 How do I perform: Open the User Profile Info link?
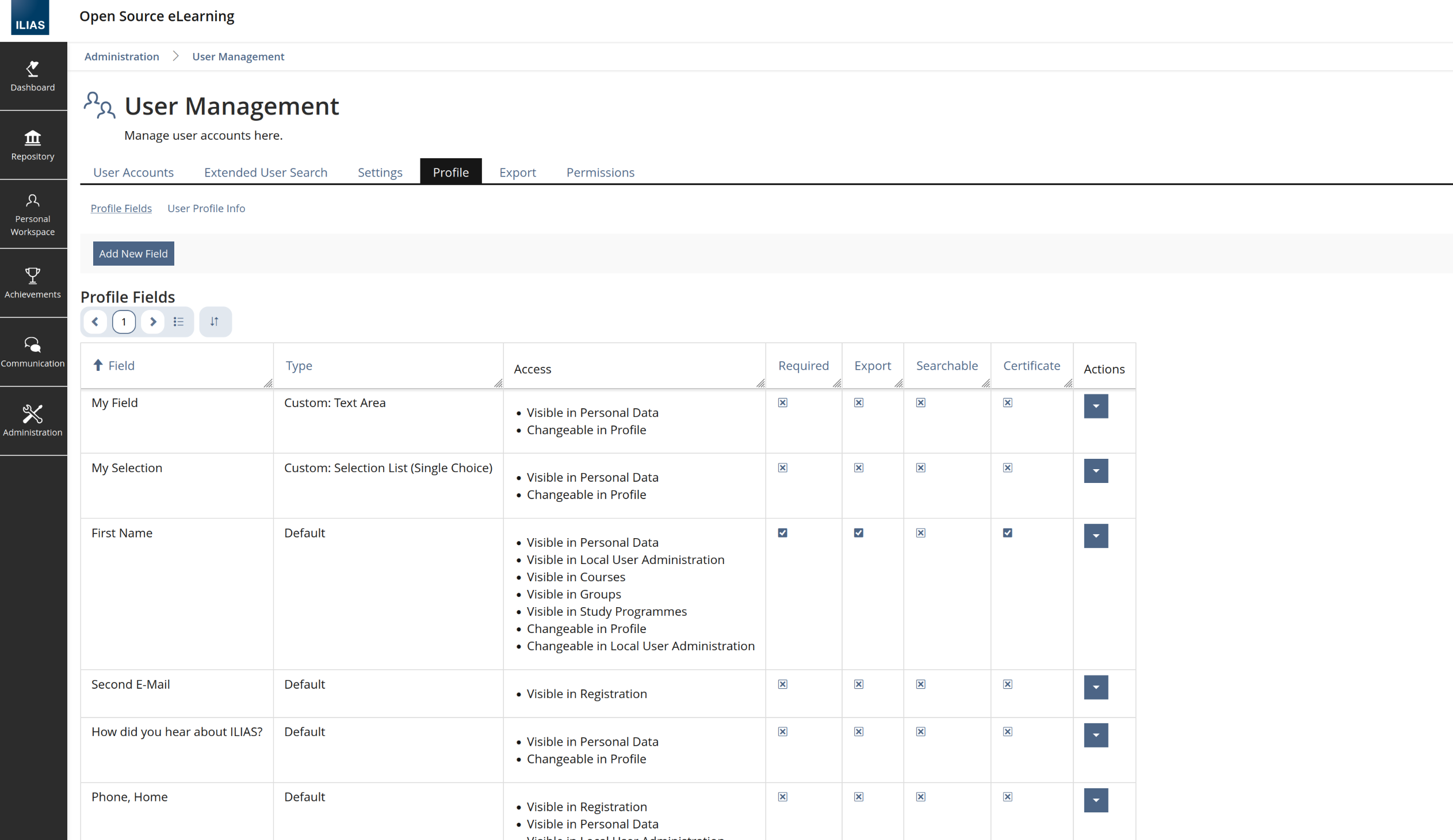(x=206, y=208)
